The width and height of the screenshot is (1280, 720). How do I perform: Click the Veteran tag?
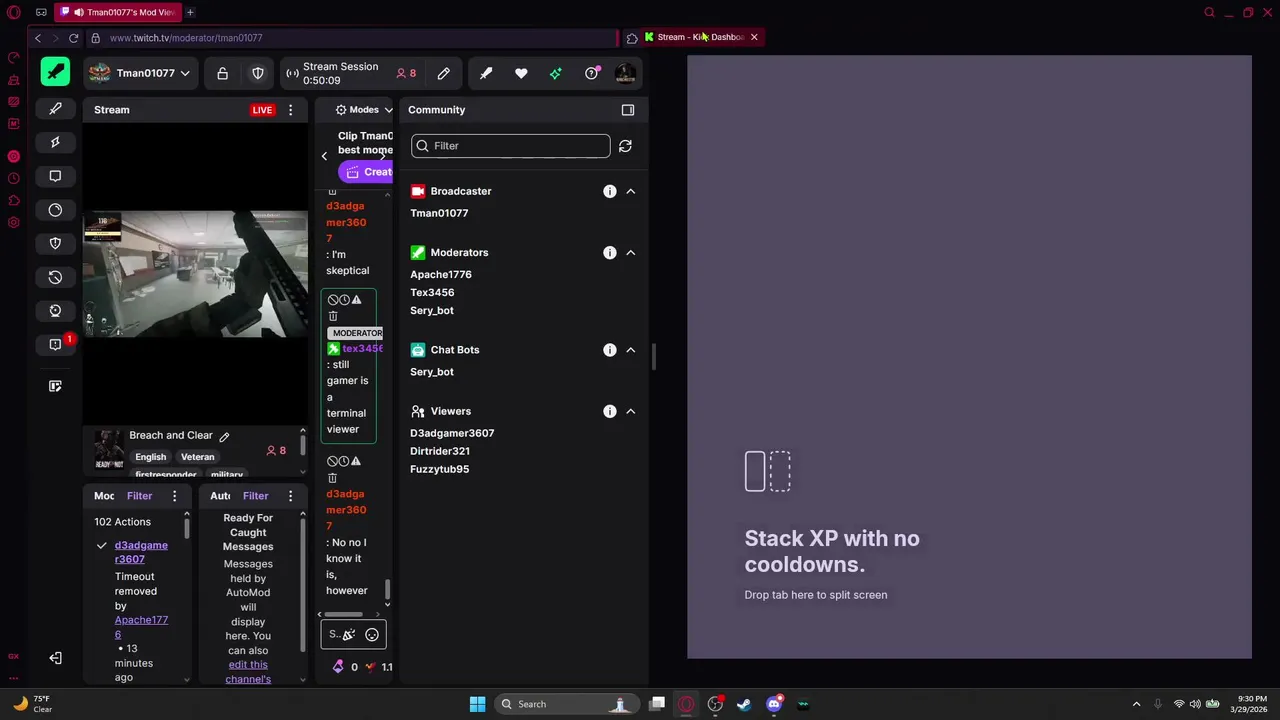pyautogui.click(x=198, y=457)
